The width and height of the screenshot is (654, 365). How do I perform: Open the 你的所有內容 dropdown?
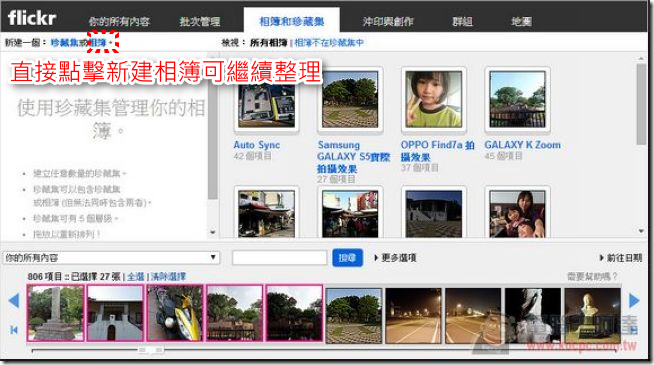click(x=111, y=258)
